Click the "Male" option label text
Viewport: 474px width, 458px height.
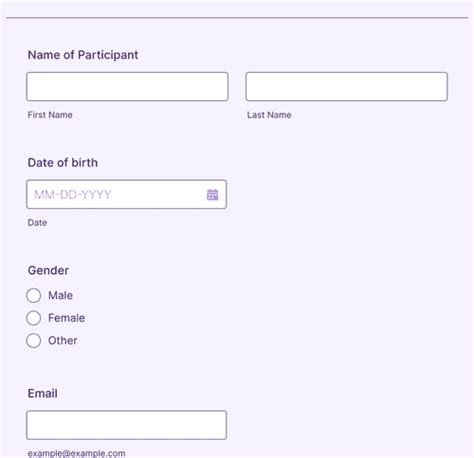pyautogui.click(x=60, y=295)
